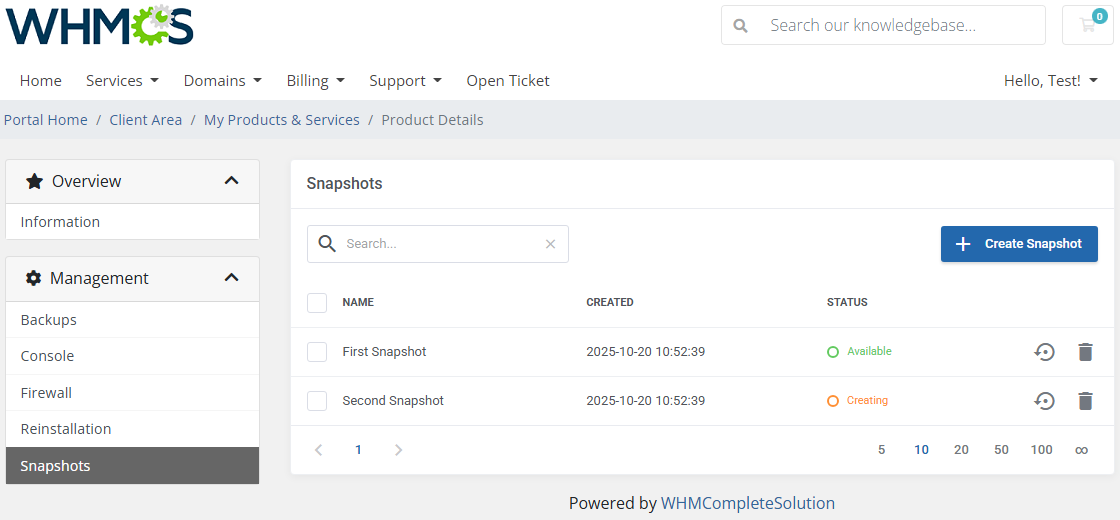Viewport: 1120px width, 520px height.
Task: Collapse the Management sidebar panel
Action: (231, 278)
